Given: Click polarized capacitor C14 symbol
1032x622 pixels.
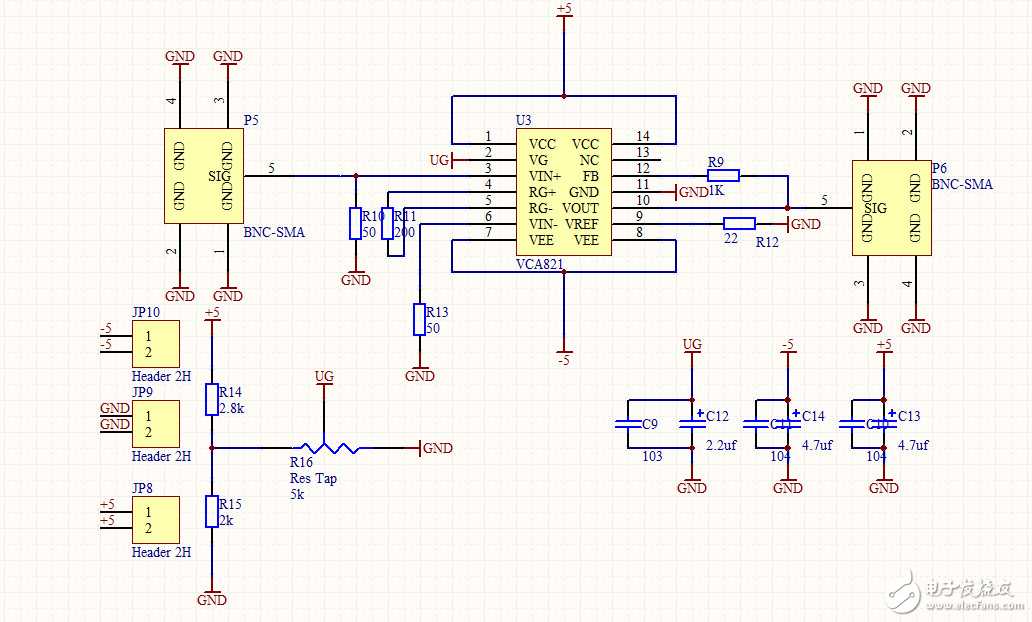Looking at the screenshot, I should coord(788,424).
